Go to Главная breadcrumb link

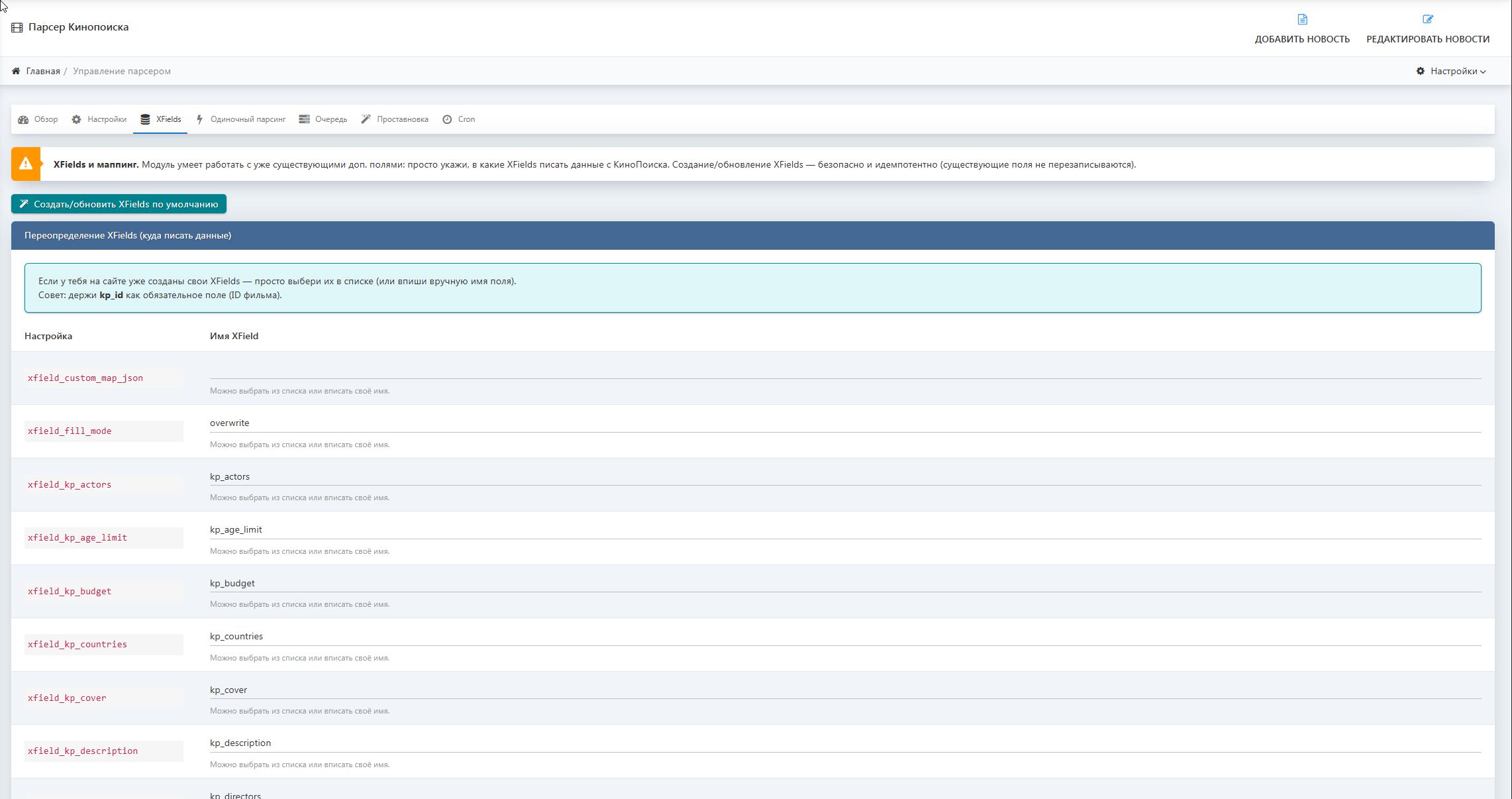43,71
